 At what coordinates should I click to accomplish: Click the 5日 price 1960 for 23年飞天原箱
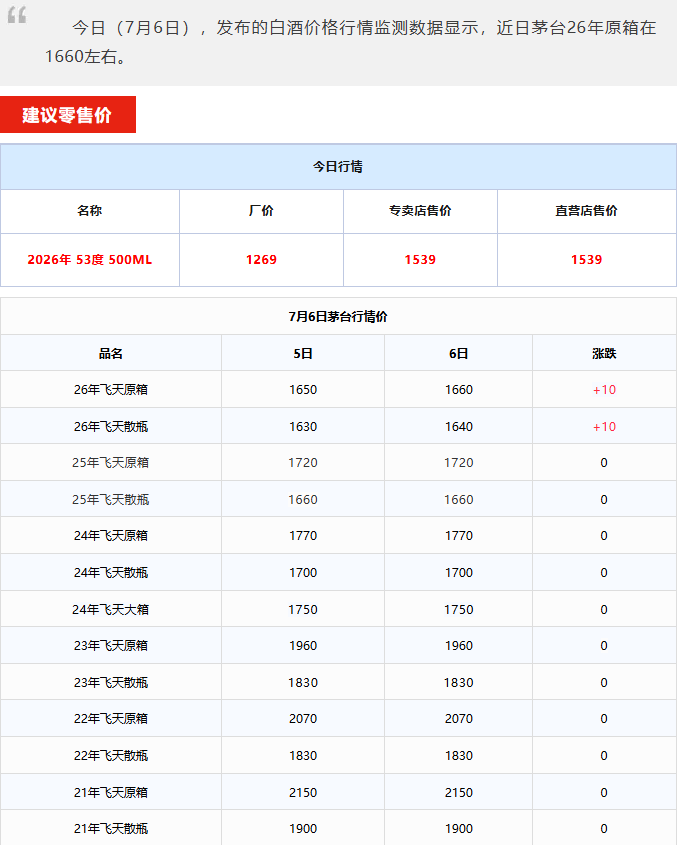[303, 646]
